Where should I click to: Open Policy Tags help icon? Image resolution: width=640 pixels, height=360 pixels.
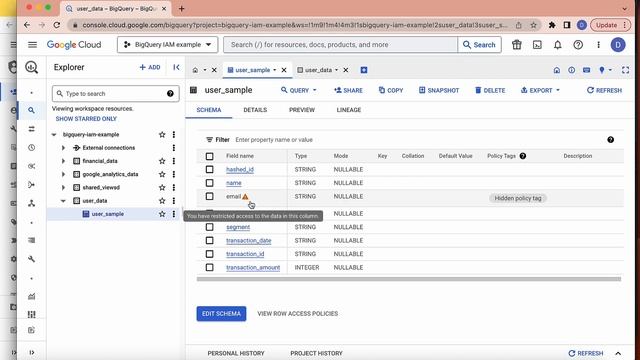tap(523, 156)
